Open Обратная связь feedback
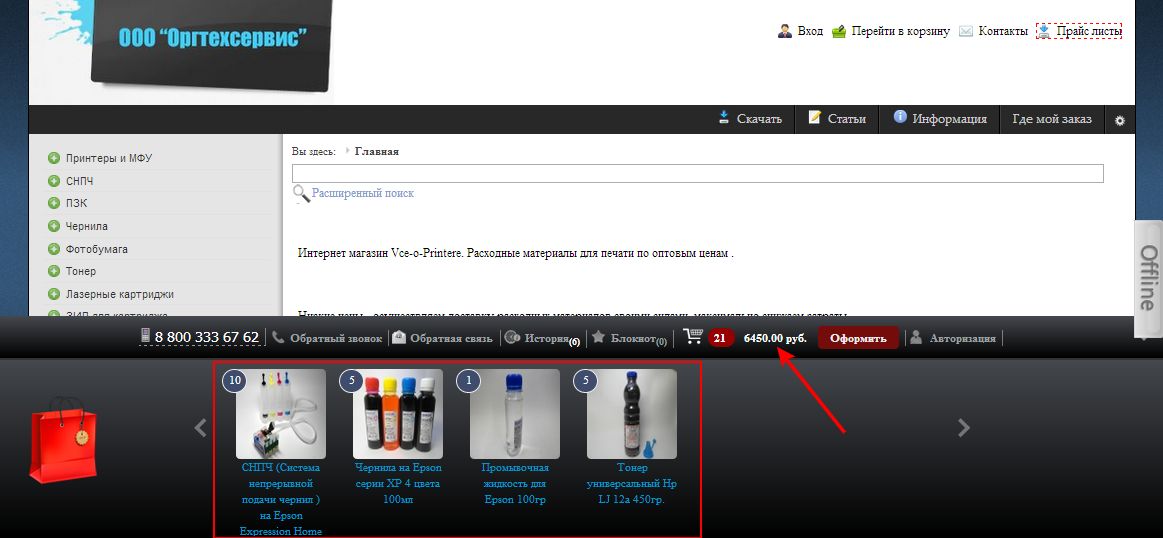This screenshot has height=538, width=1163. coord(451,338)
